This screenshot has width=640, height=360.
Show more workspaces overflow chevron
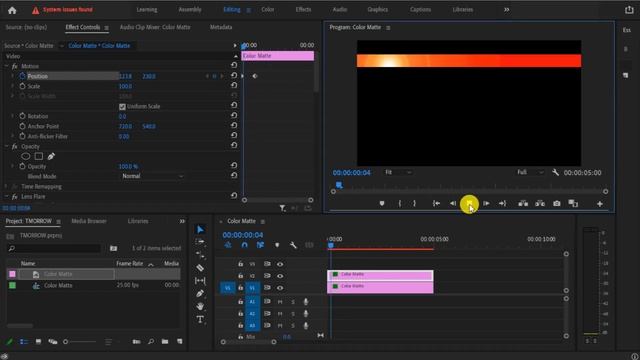pyautogui.click(x=507, y=9)
